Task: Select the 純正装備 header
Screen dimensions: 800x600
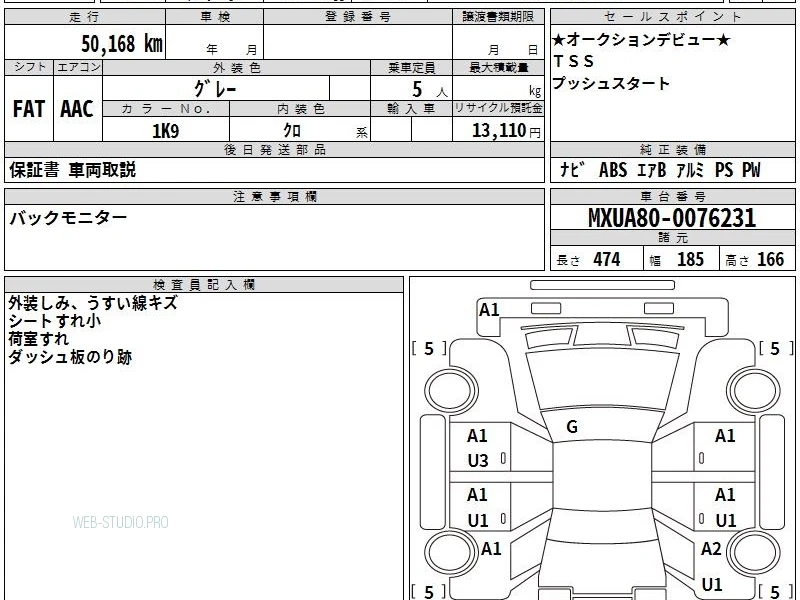Action: click(672, 149)
